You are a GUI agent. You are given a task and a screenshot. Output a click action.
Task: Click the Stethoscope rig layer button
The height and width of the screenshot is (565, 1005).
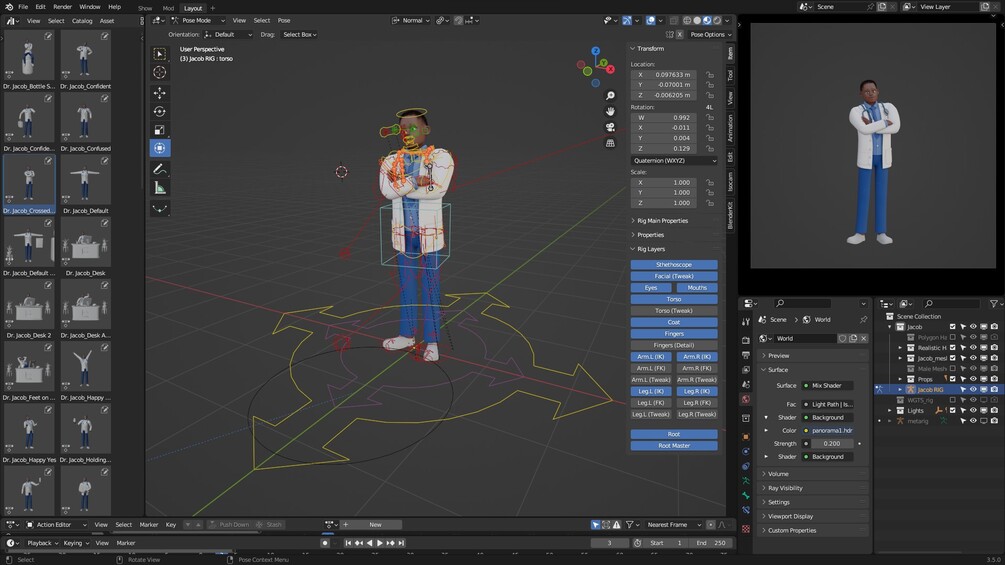[674, 265]
